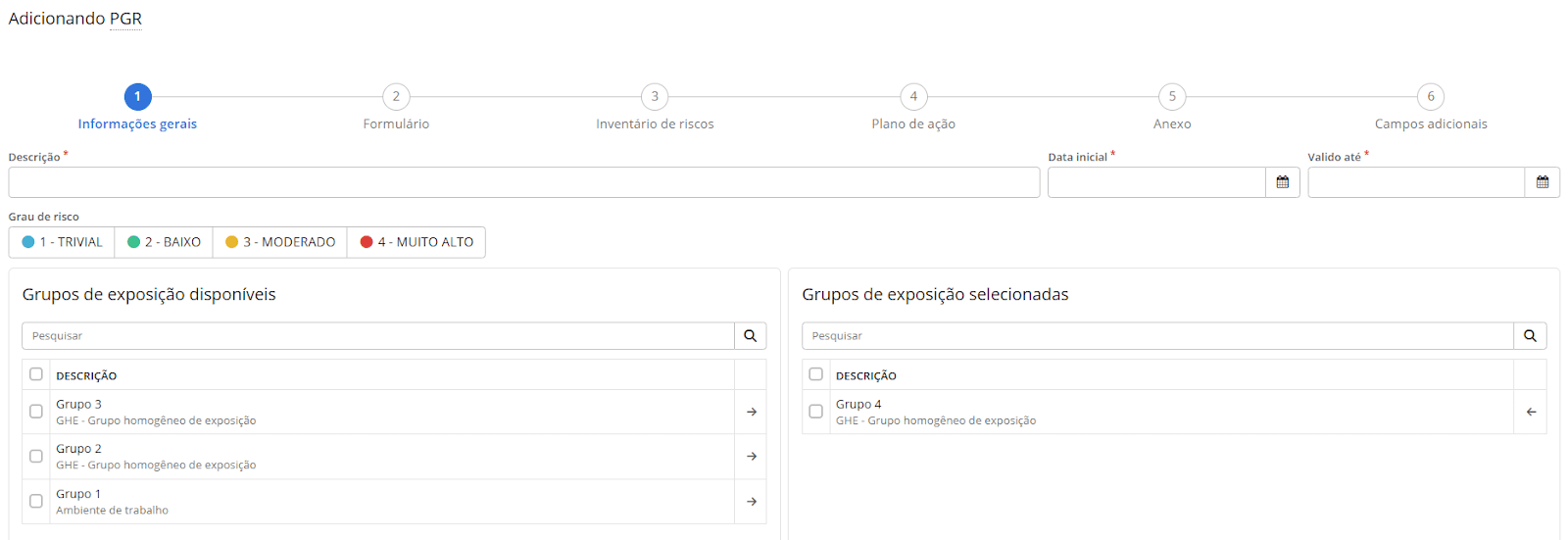Open the Data inicial calendar picker
The height and width of the screenshot is (540, 1568).
[1282, 182]
